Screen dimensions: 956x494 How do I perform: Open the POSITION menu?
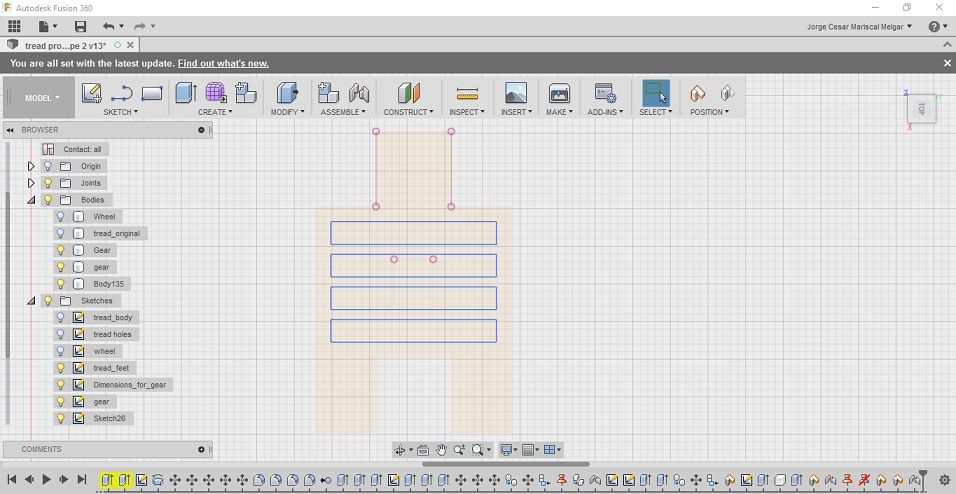click(x=709, y=112)
